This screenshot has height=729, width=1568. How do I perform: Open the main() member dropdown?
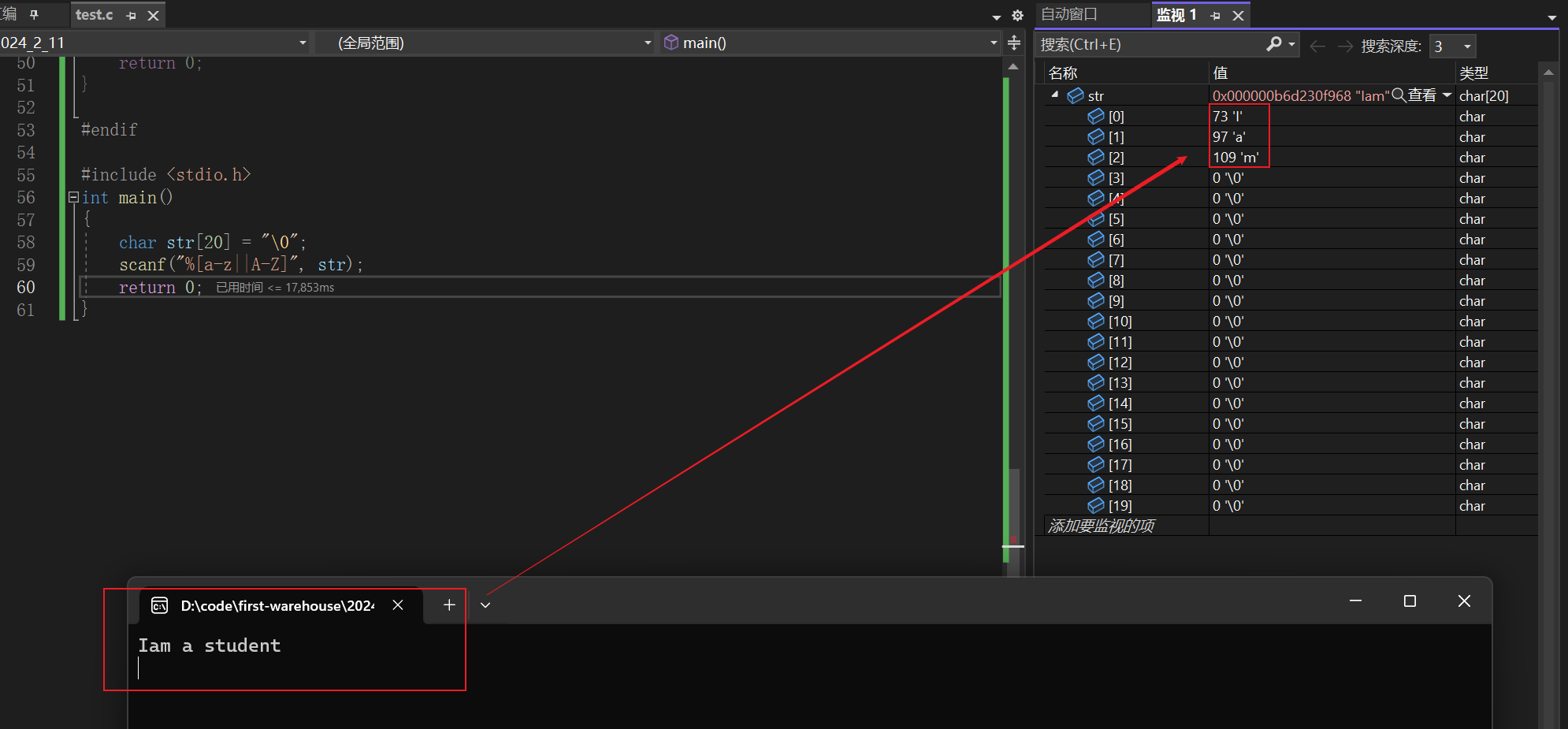pyautogui.click(x=993, y=43)
